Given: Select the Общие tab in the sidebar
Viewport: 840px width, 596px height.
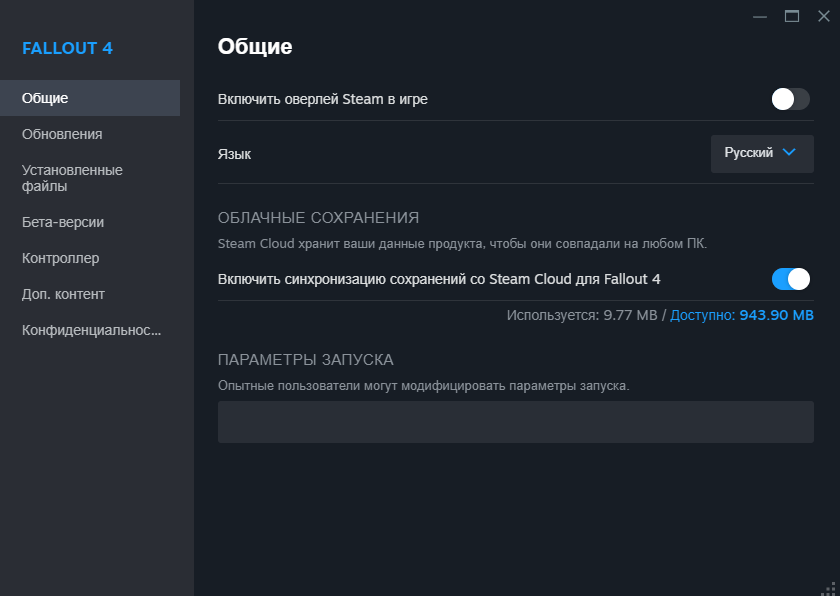Looking at the screenshot, I should click(x=45, y=98).
